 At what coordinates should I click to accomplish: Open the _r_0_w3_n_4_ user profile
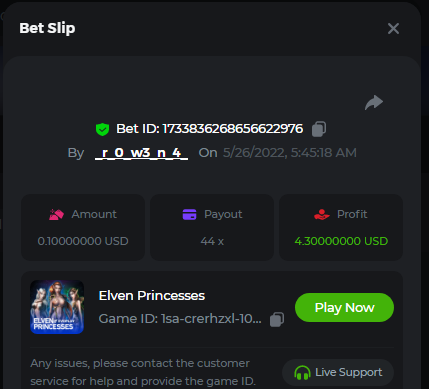coord(141,153)
